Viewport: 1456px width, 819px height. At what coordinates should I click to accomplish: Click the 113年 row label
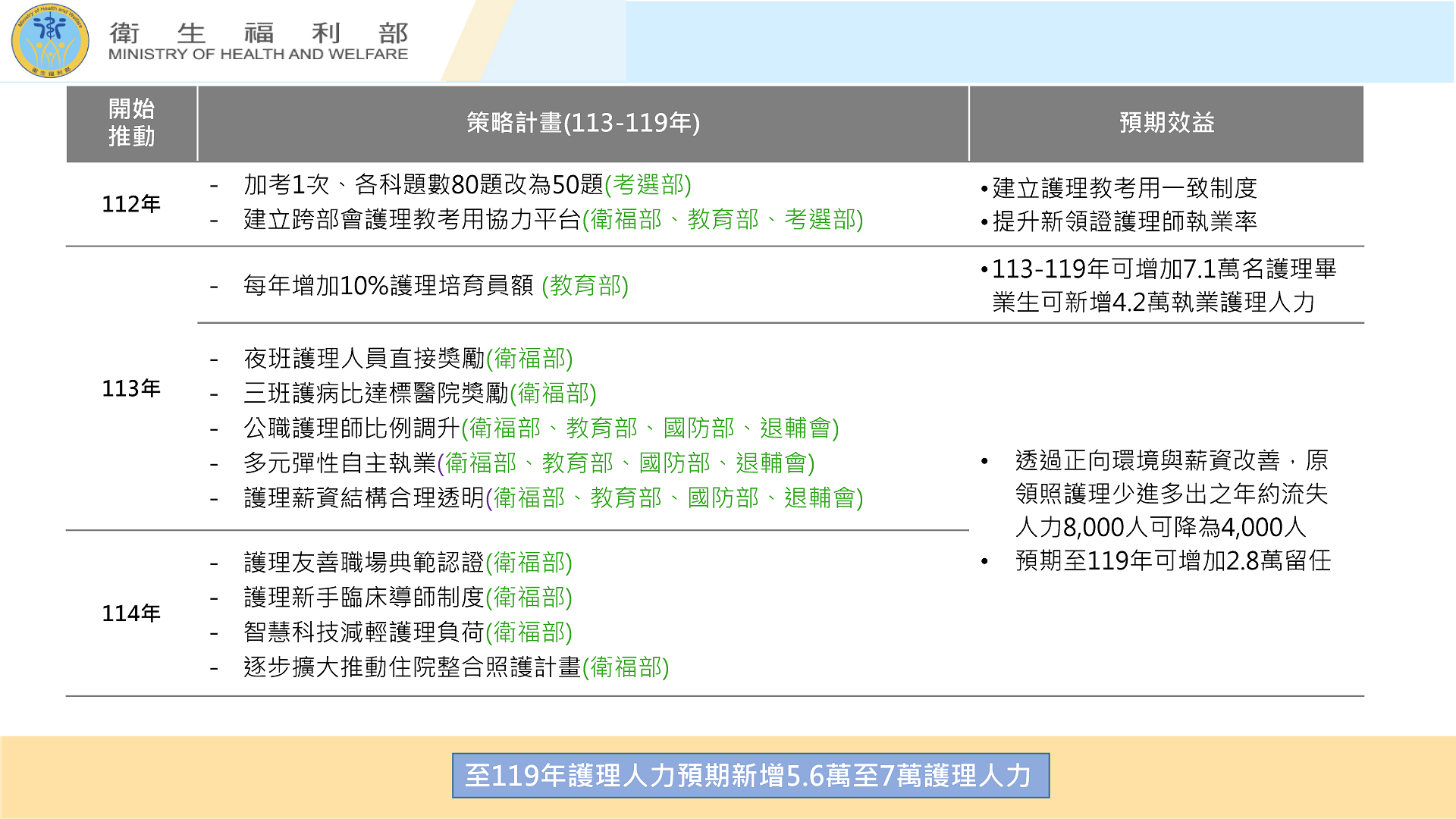click(131, 388)
